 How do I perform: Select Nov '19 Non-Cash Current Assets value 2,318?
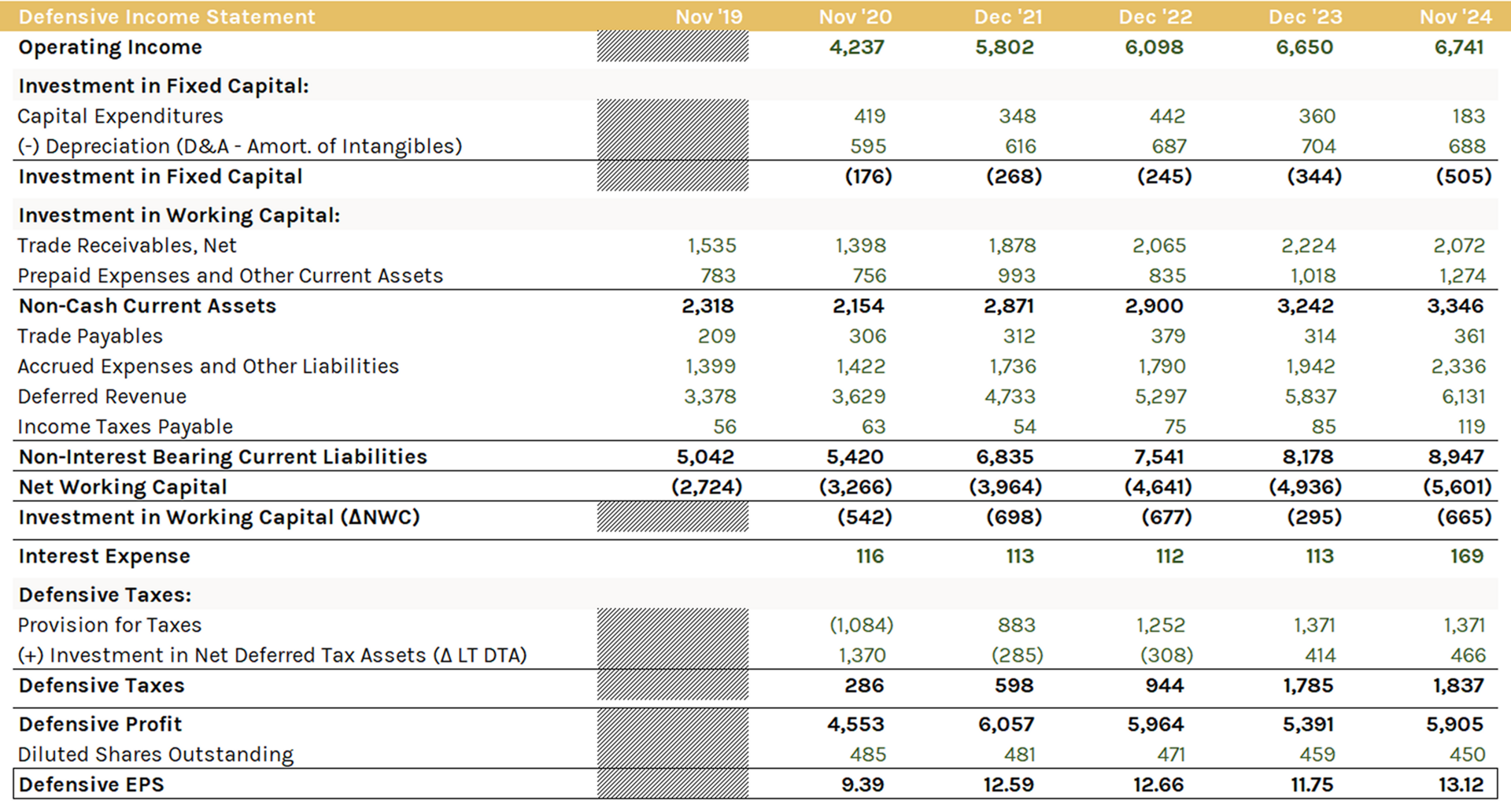(x=707, y=306)
